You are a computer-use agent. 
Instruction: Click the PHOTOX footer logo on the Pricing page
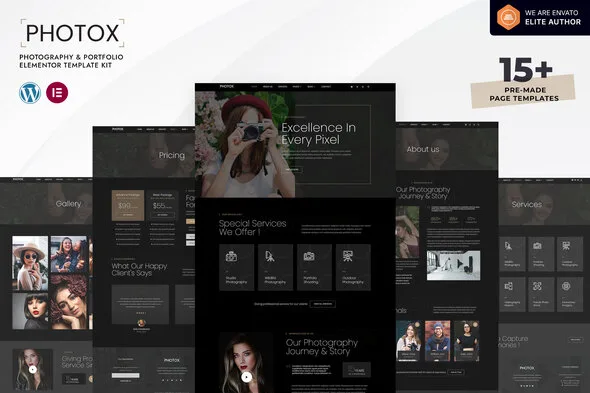coord(172,360)
